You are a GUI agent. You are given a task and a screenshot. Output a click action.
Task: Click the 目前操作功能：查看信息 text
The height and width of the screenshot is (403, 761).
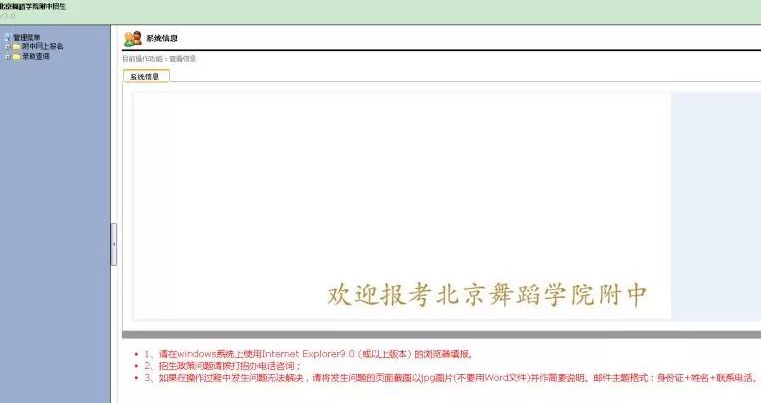159,59
